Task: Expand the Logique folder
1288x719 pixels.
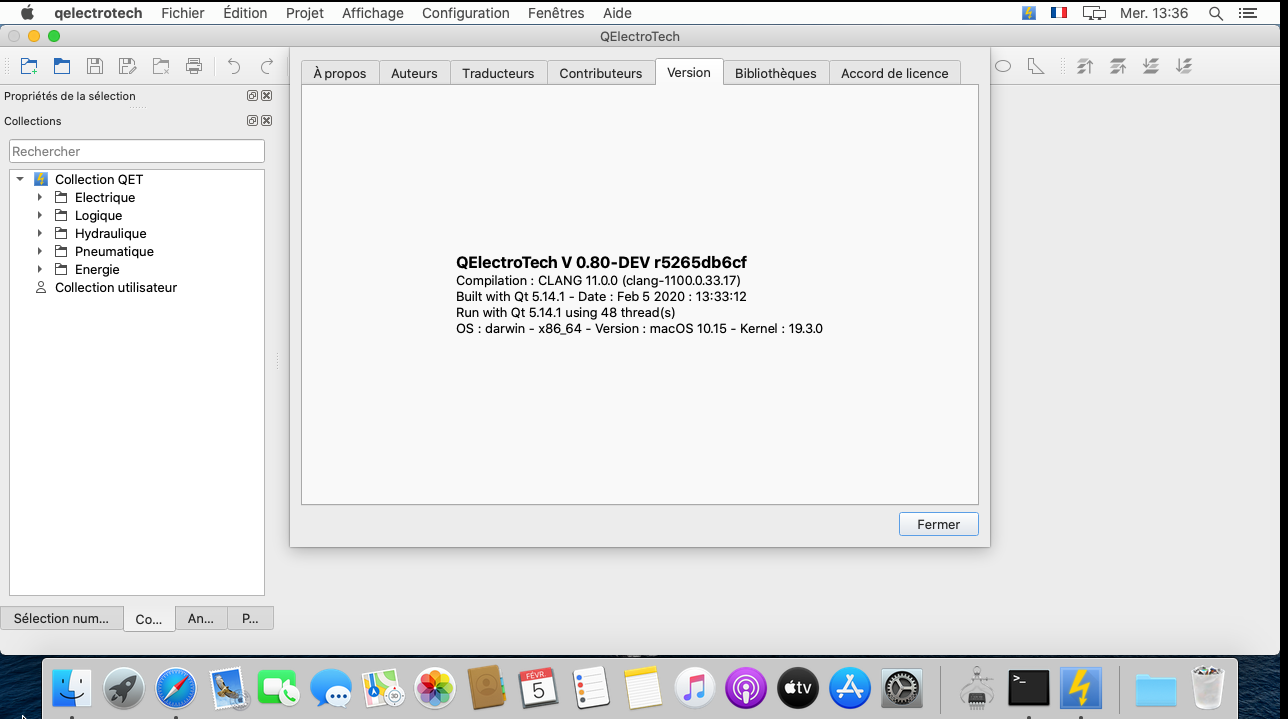Action: 40,215
